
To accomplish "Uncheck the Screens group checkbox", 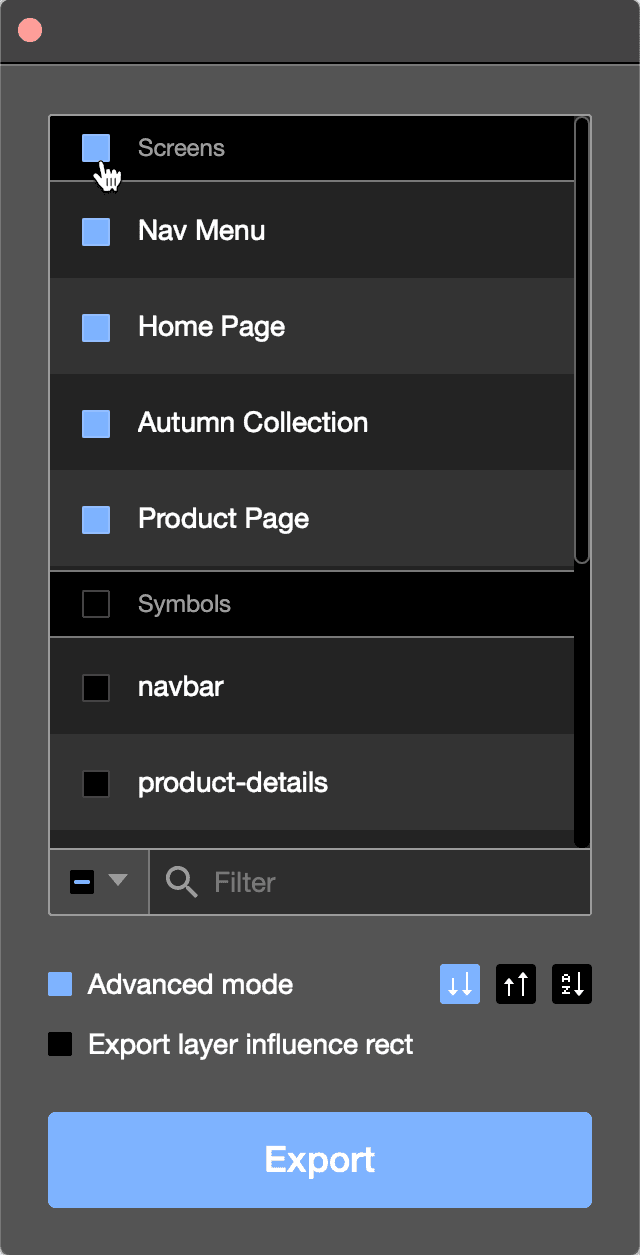I will [96, 148].
